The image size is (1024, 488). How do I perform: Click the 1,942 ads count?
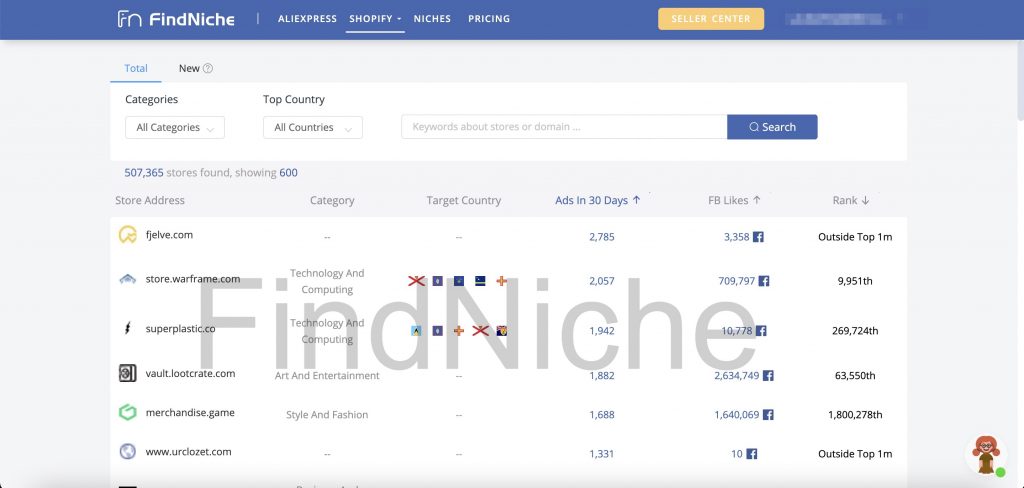(x=601, y=331)
